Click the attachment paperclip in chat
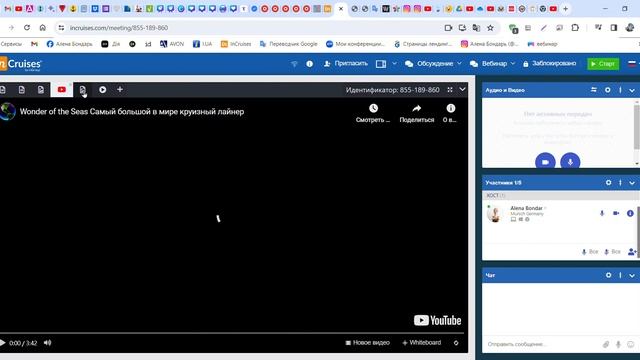640x360 pixels. 606,345
